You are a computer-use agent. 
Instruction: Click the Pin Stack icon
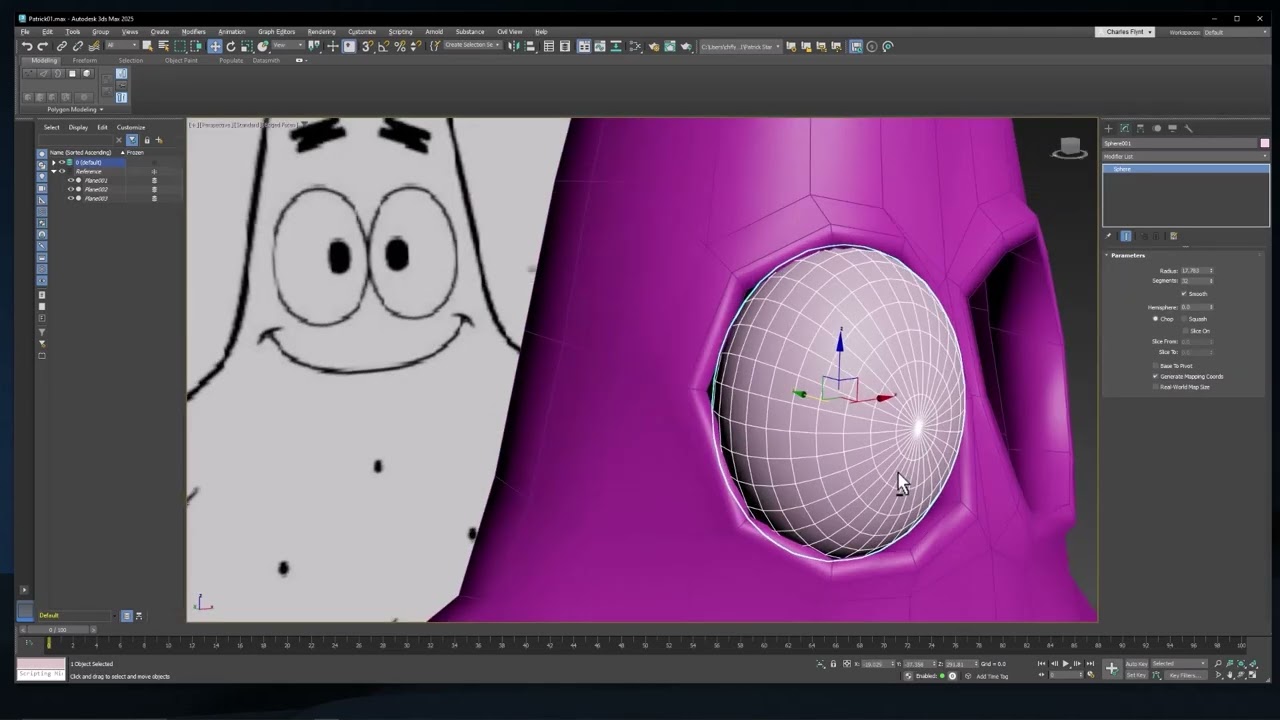pos(1108,236)
